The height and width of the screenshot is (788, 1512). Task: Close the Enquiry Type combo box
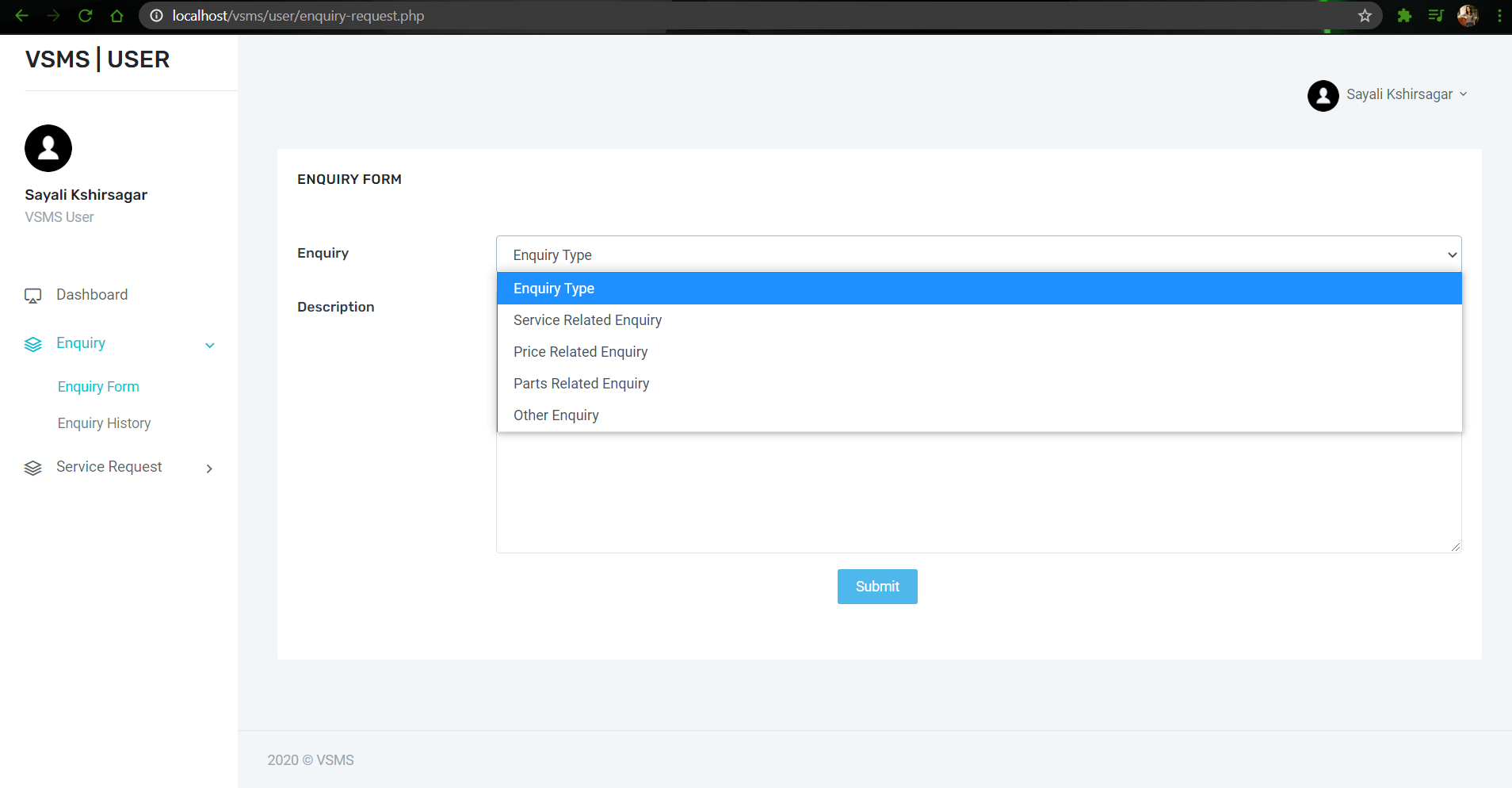[x=979, y=254]
